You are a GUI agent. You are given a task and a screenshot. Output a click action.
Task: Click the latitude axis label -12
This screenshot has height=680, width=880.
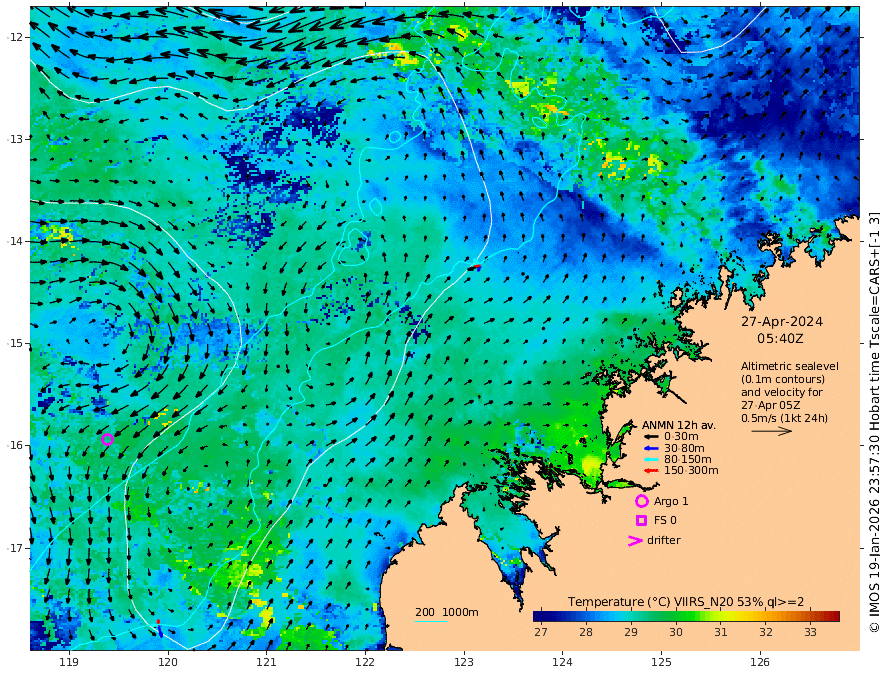pyautogui.click(x=17, y=37)
